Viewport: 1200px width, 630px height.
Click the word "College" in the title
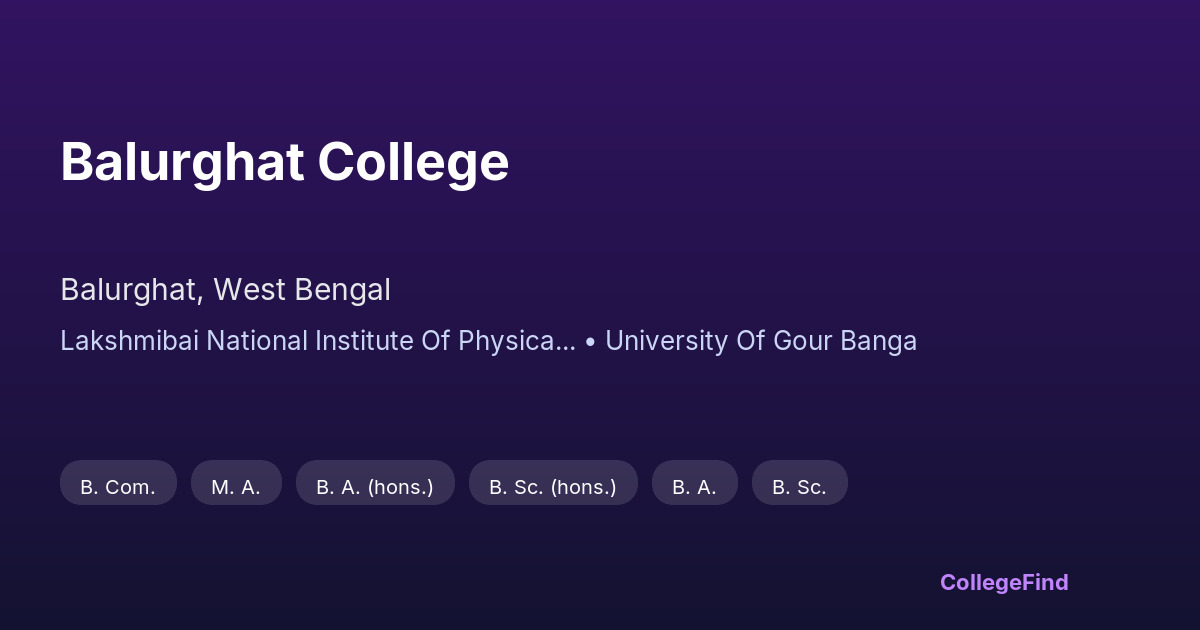tap(413, 162)
